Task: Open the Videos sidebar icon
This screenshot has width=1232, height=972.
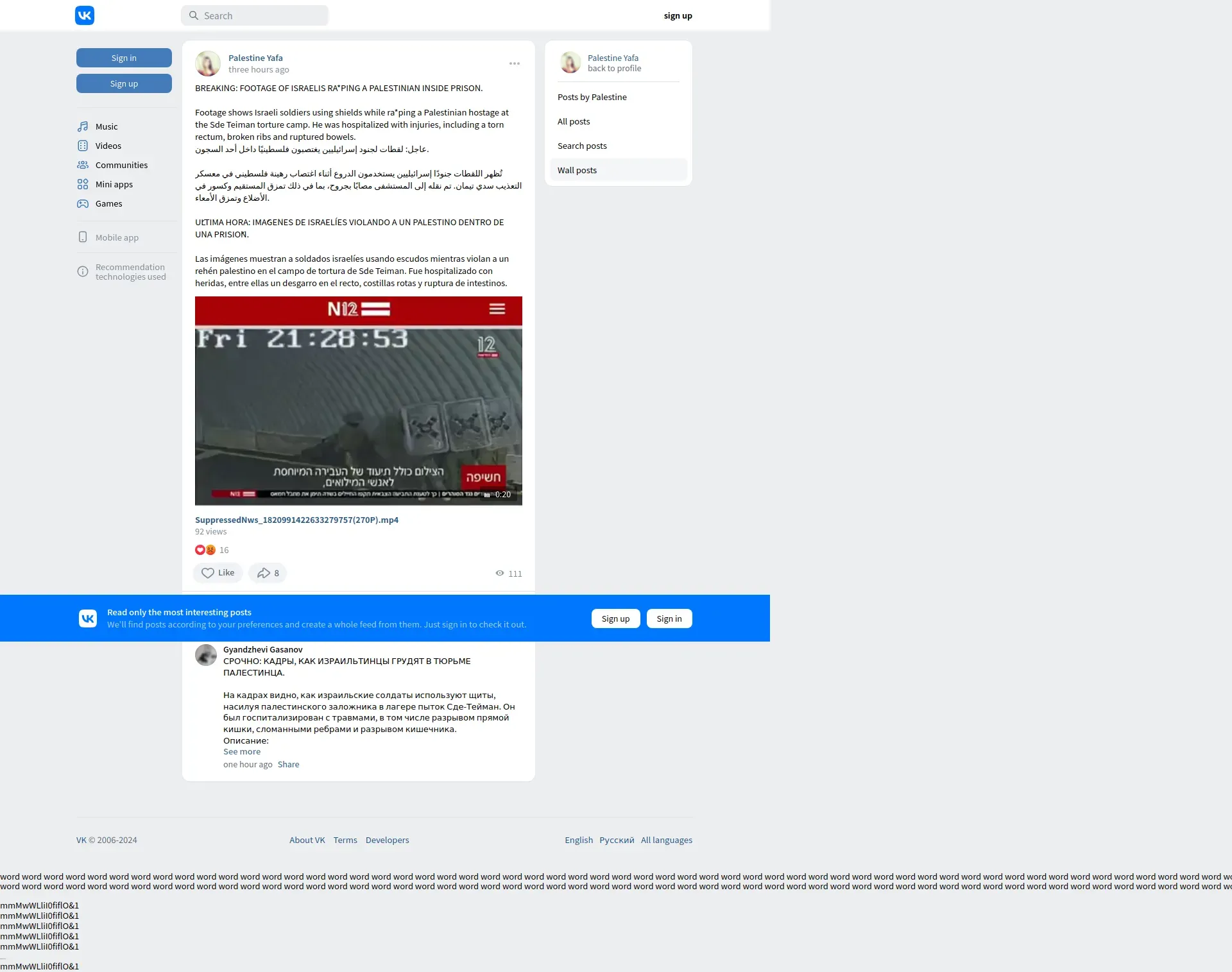Action: (83, 146)
